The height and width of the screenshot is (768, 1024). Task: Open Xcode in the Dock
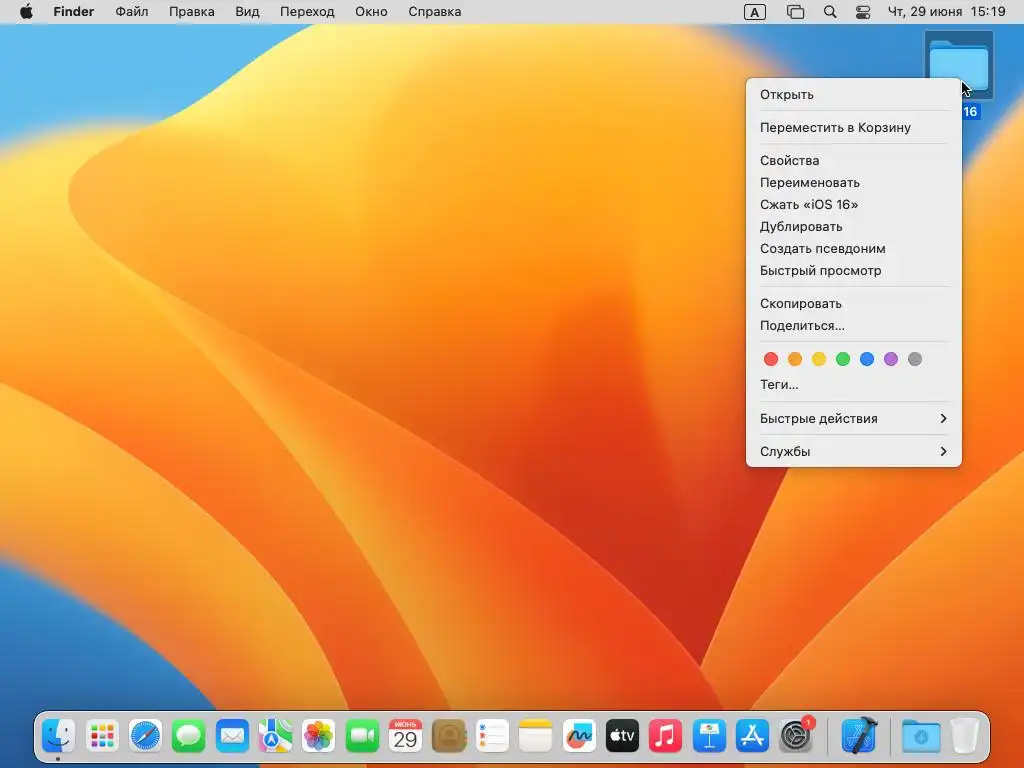[859, 735]
